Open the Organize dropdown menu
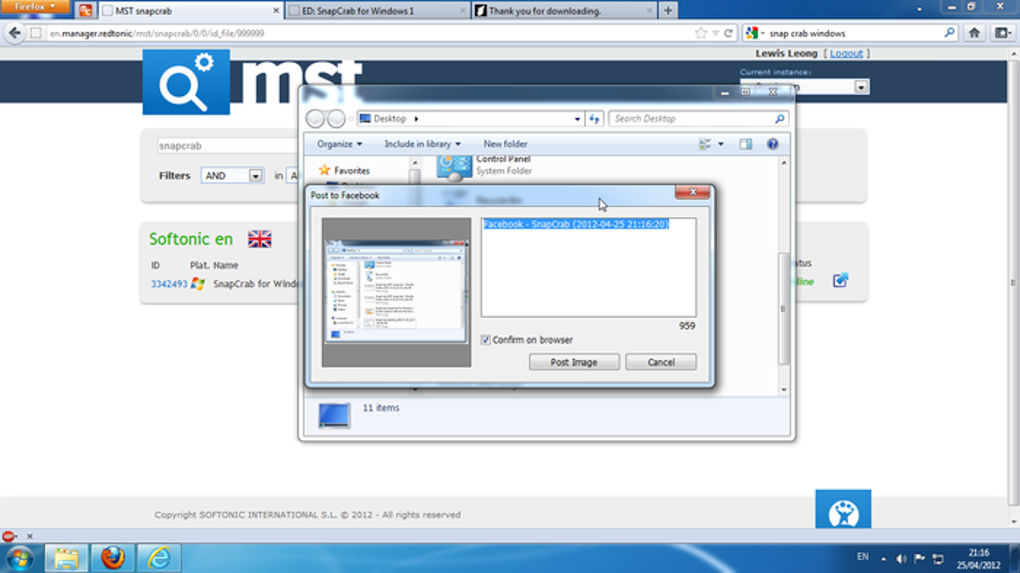The height and width of the screenshot is (573, 1020). point(339,144)
